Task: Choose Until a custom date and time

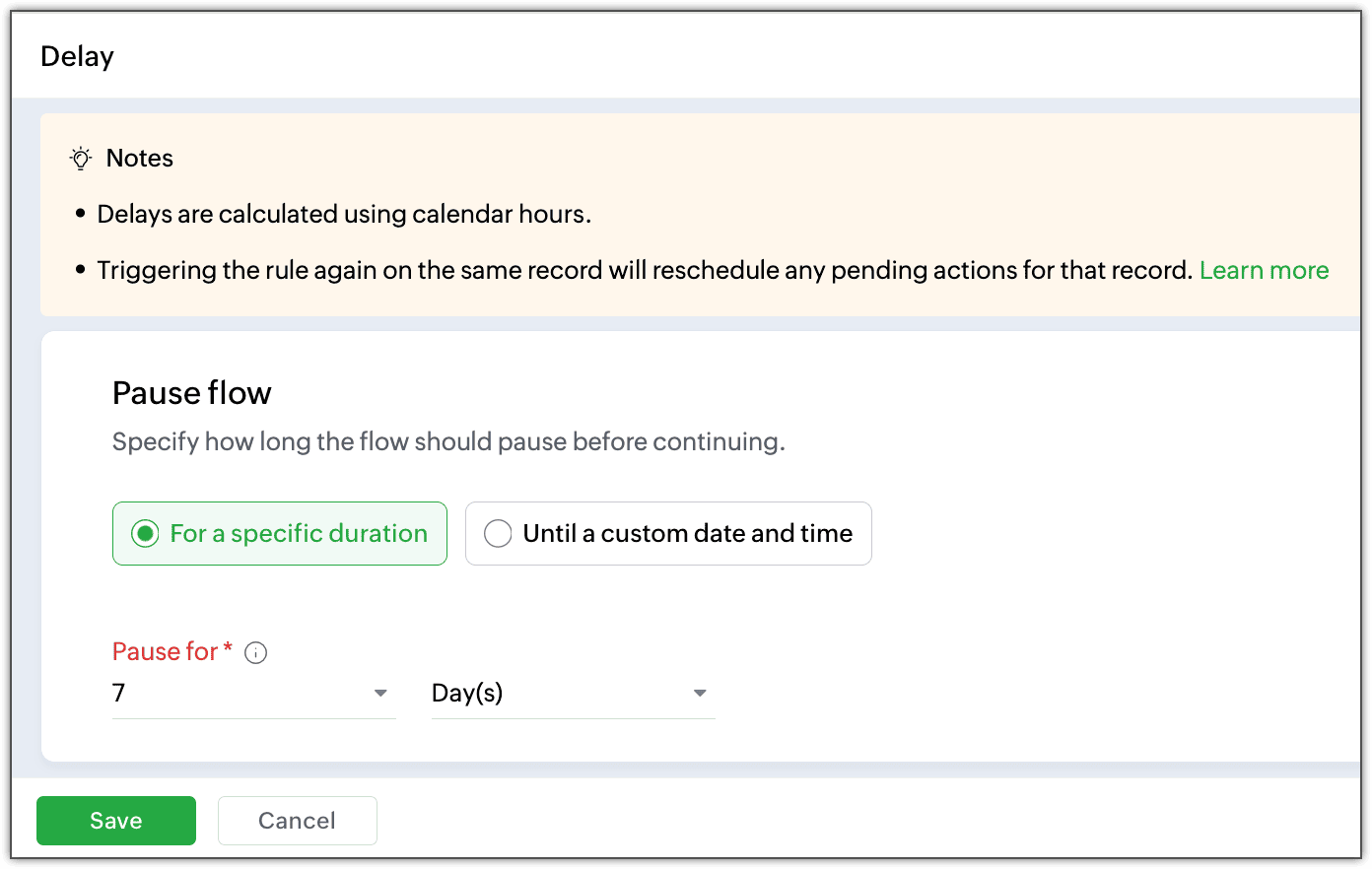Action: (668, 533)
